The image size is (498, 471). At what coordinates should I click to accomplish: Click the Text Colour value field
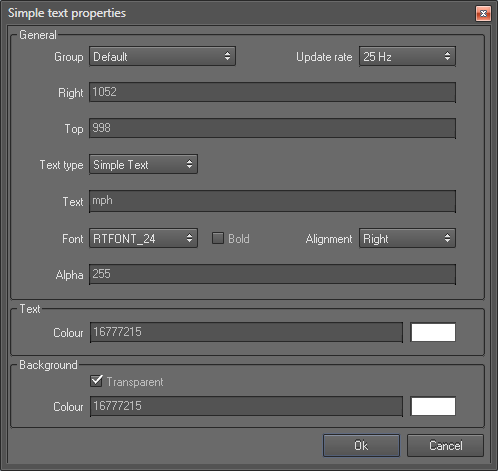click(246, 332)
